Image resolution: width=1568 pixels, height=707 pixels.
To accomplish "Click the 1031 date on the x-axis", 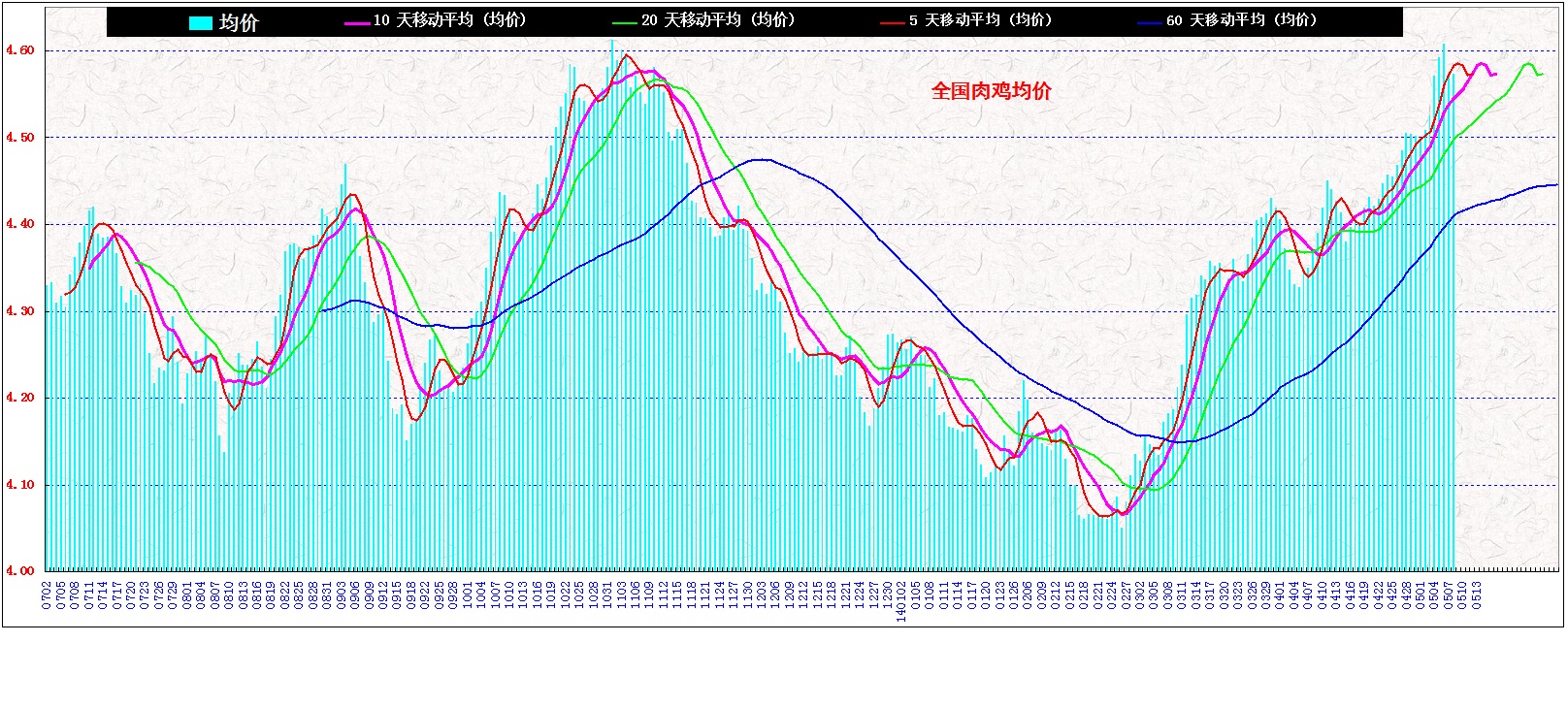I will pos(607,592).
